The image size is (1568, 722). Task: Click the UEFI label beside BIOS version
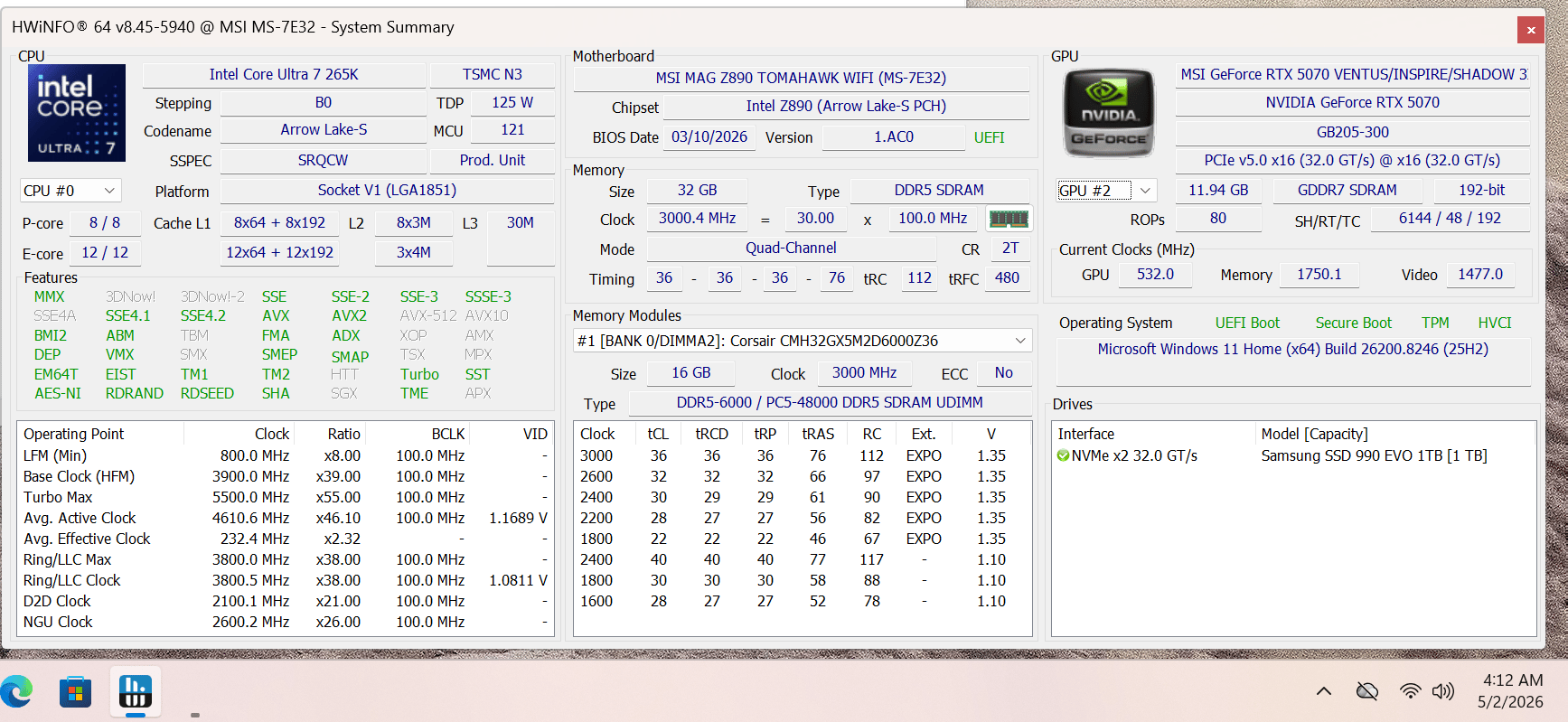click(990, 138)
